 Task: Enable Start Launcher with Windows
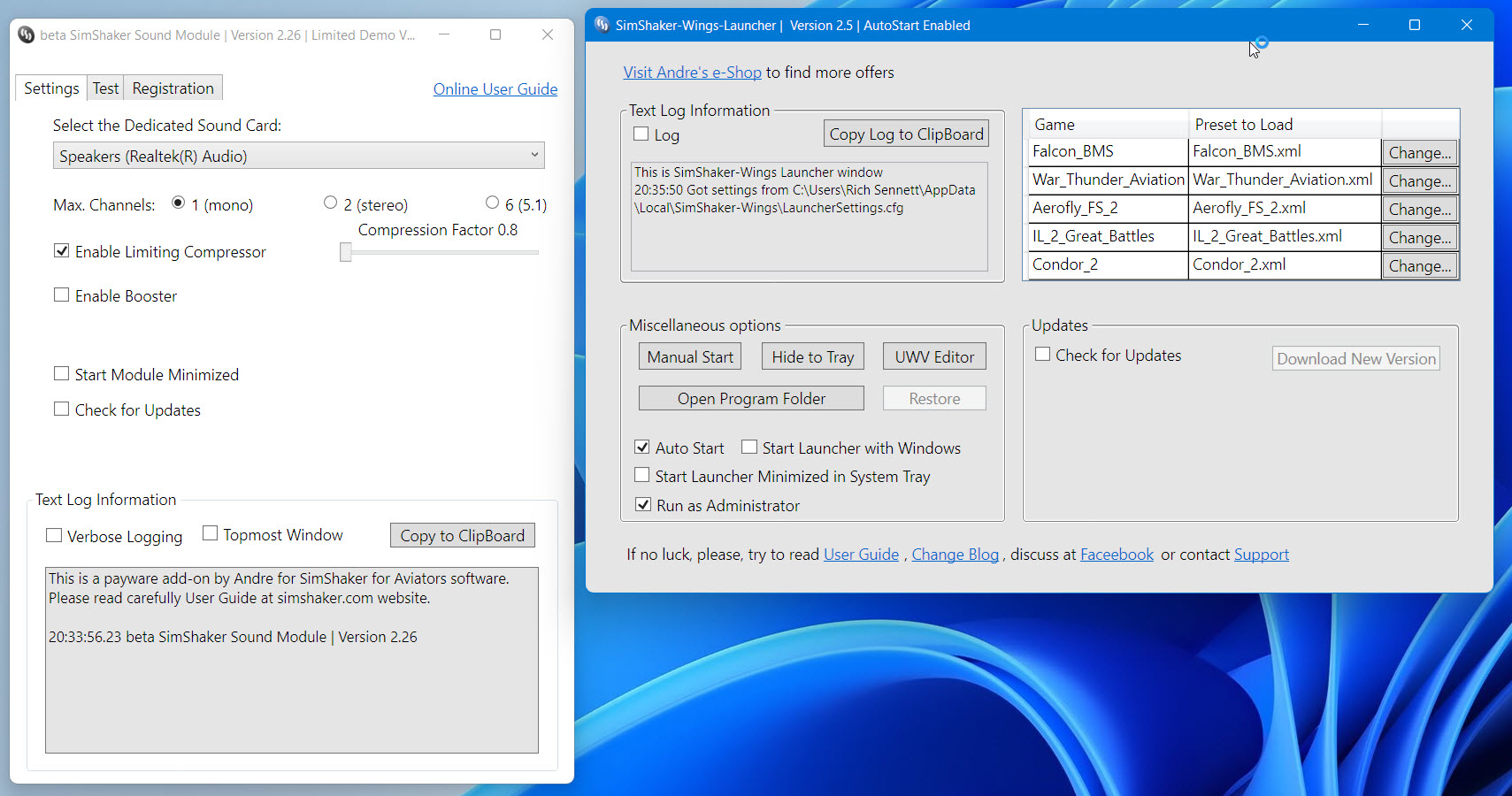click(x=749, y=448)
